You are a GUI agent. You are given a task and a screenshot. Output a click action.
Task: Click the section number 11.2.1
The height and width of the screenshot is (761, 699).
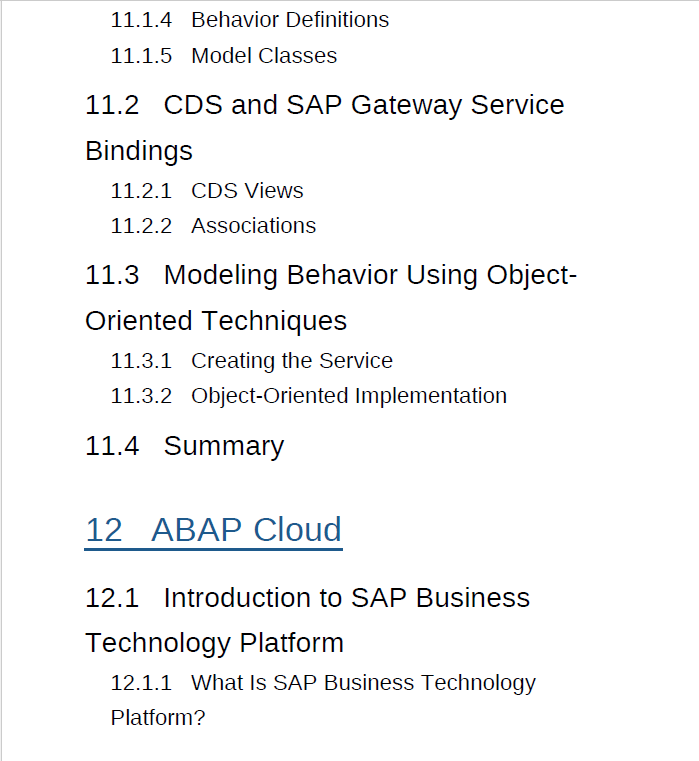[x=141, y=191]
